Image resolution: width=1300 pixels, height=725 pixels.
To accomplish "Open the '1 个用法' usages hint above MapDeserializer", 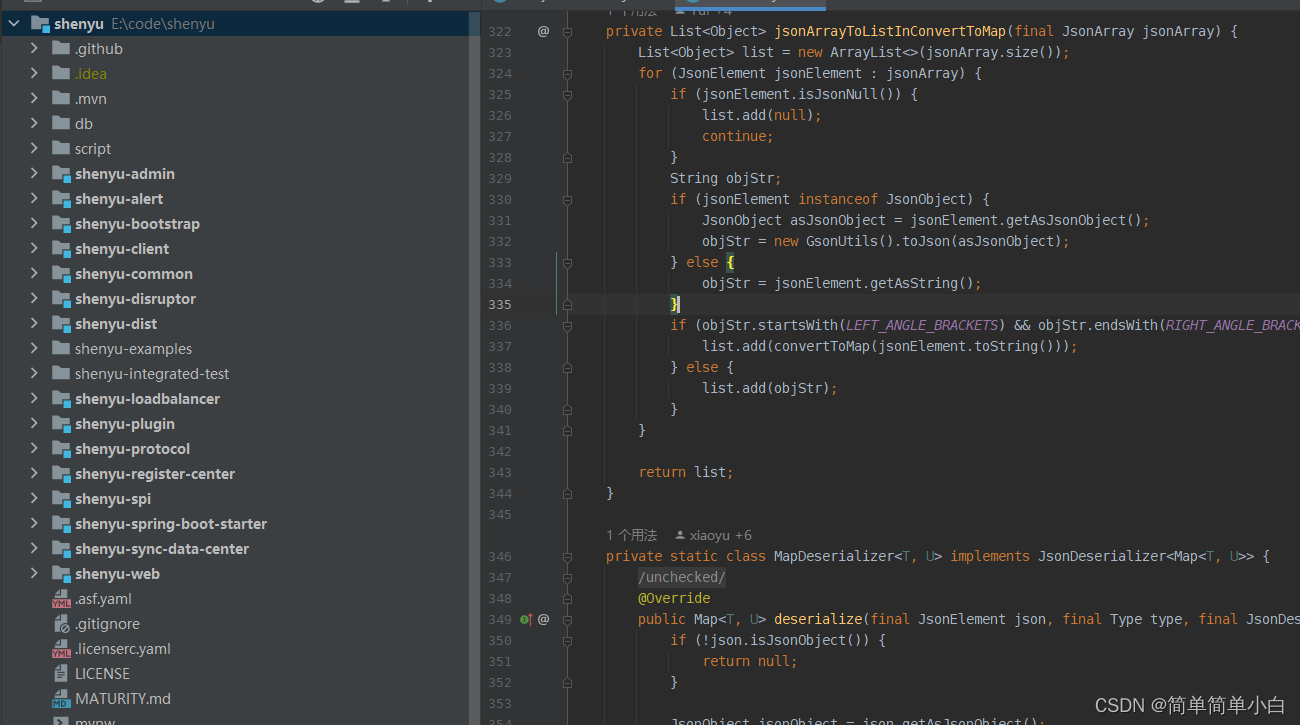I will click(632, 535).
